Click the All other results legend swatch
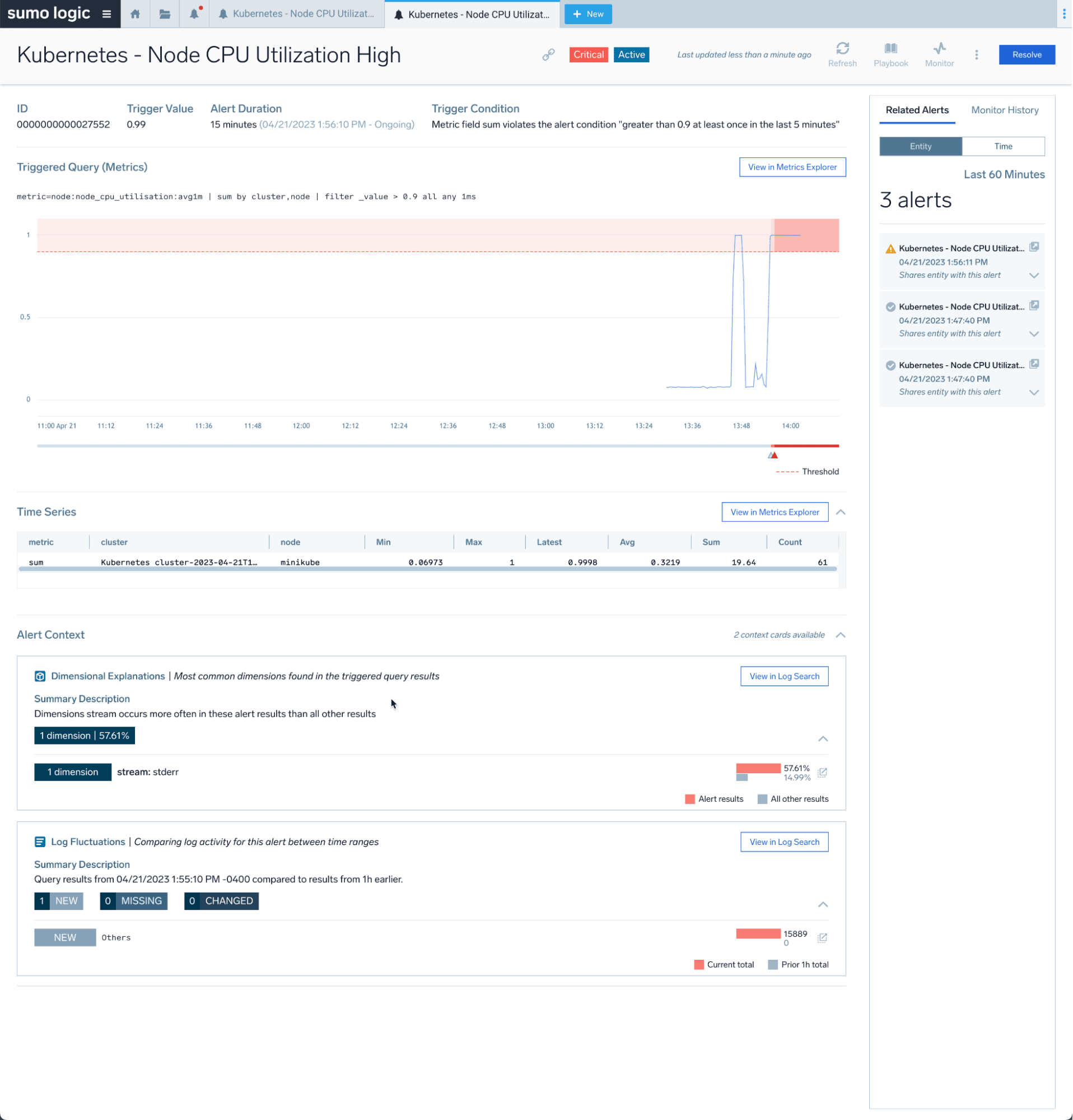Viewport: 1073px width, 1120px height. point(763,800)
